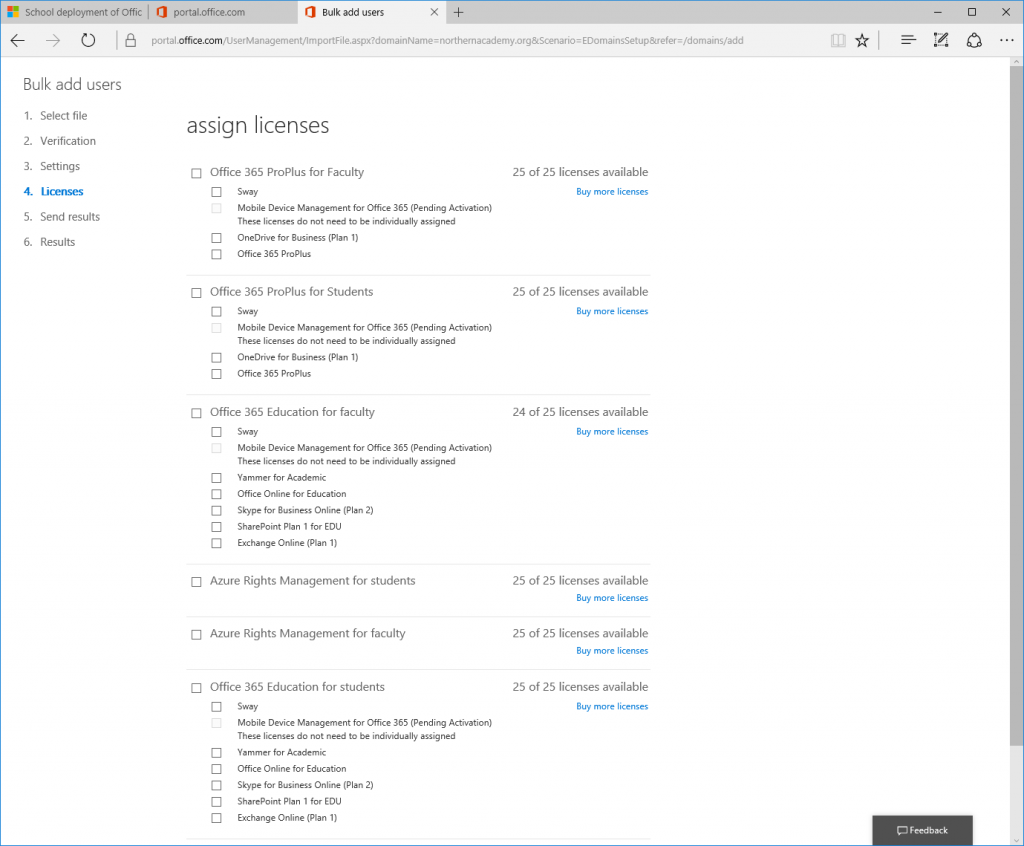Buy more licenses for ProPlus for Faculty
The image size is (1024, 846).
click(x=612, y=191)
